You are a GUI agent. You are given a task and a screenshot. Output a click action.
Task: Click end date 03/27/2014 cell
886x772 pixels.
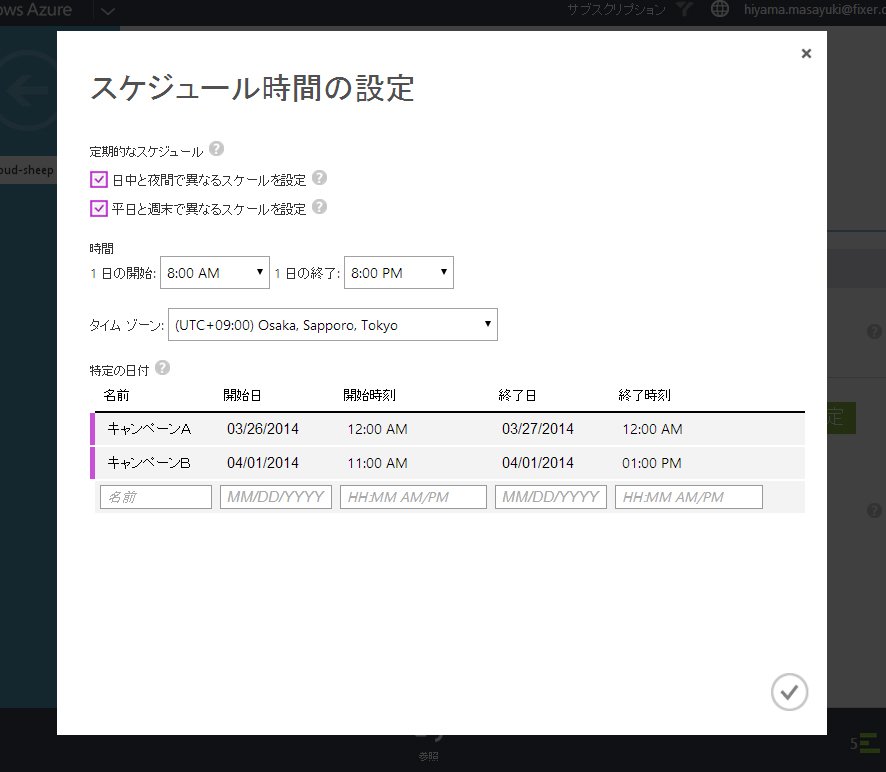[x=538, y=429]
